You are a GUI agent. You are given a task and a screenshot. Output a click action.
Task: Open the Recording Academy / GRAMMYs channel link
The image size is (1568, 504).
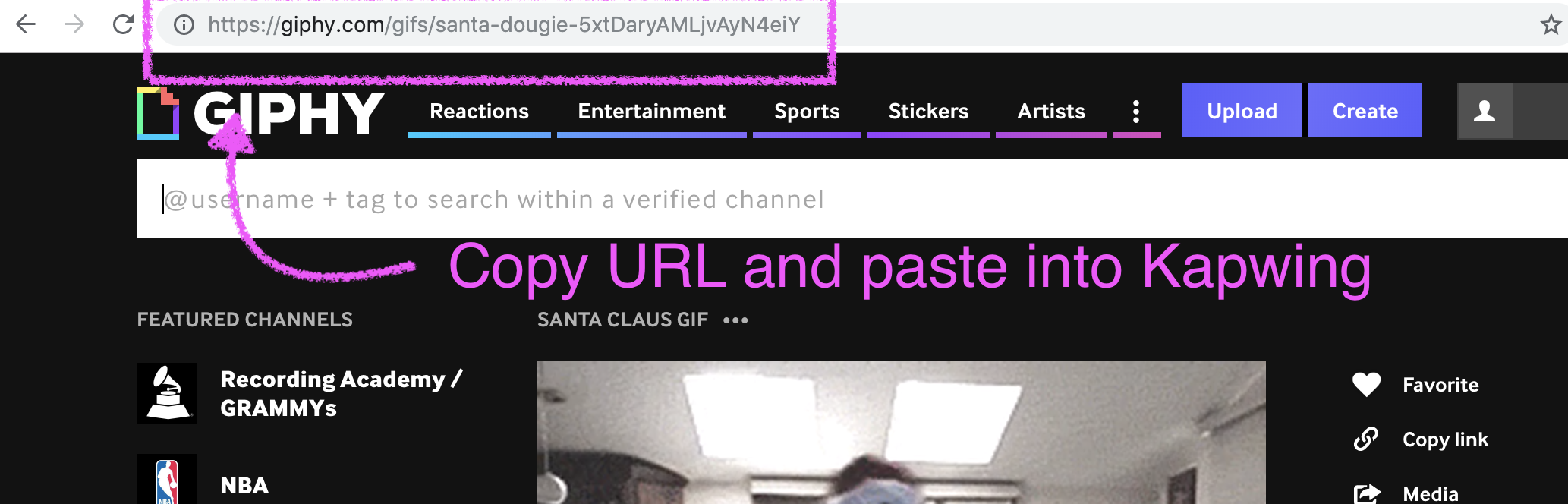pyautogui.click(x=342, y=393)
